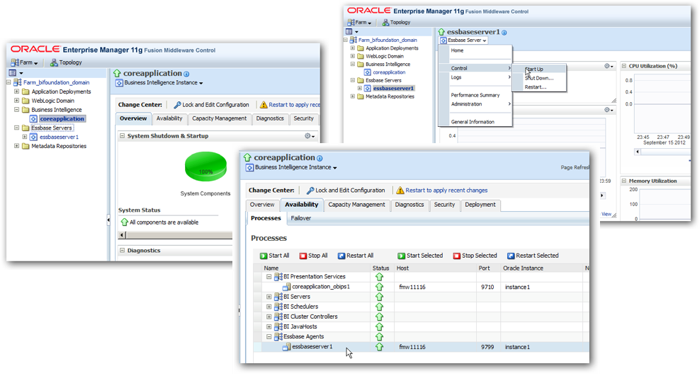Click the Stop All red icon
Screen dimensions: 700x374
point(303,256)
